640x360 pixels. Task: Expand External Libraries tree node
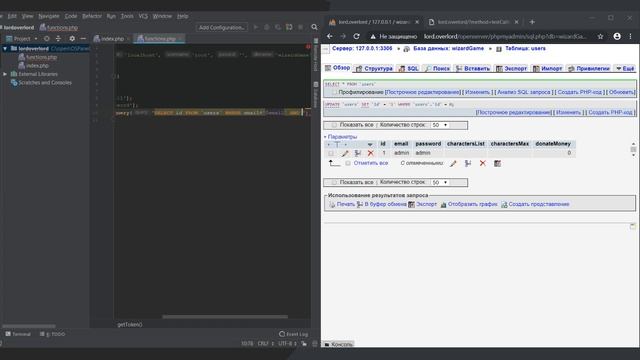pos(5,74)
